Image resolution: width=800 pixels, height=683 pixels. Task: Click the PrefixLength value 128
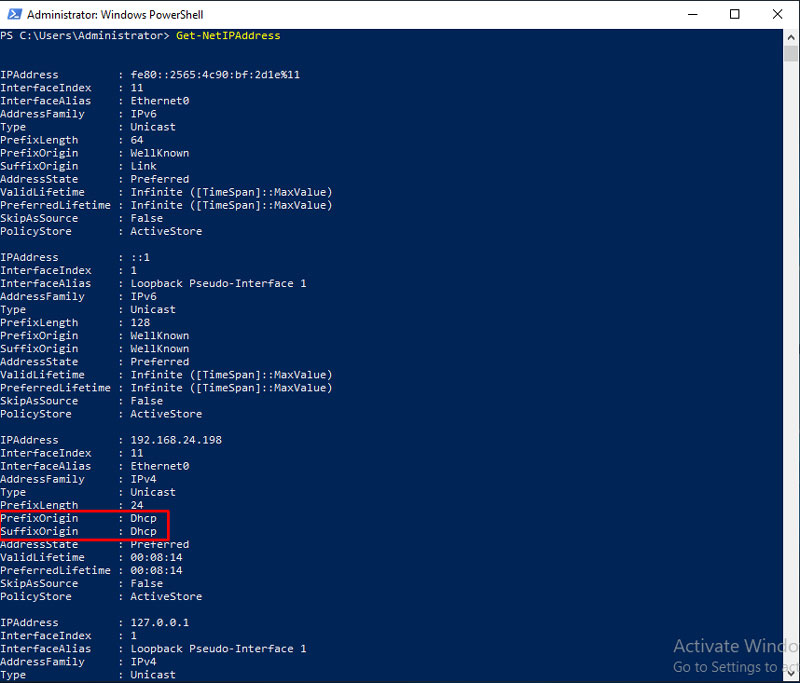click(x=140, y=323)
